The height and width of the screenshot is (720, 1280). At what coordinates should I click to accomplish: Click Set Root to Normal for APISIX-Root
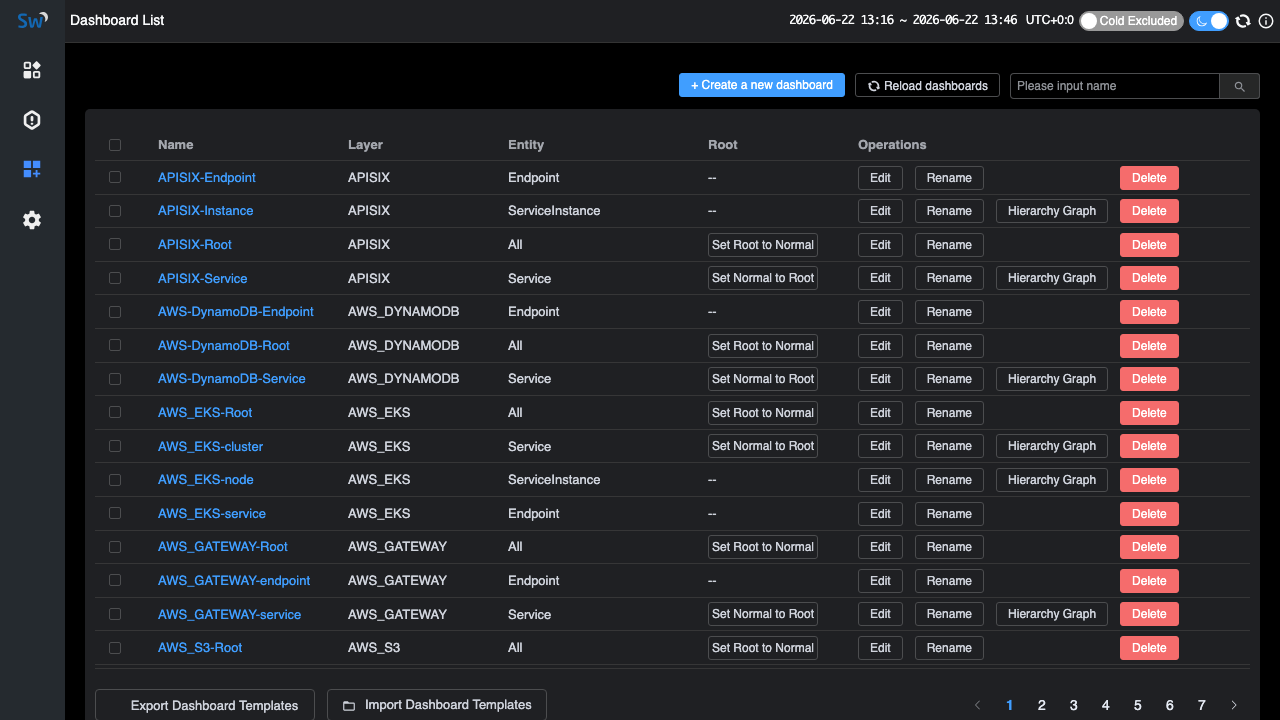pos(763,245)
